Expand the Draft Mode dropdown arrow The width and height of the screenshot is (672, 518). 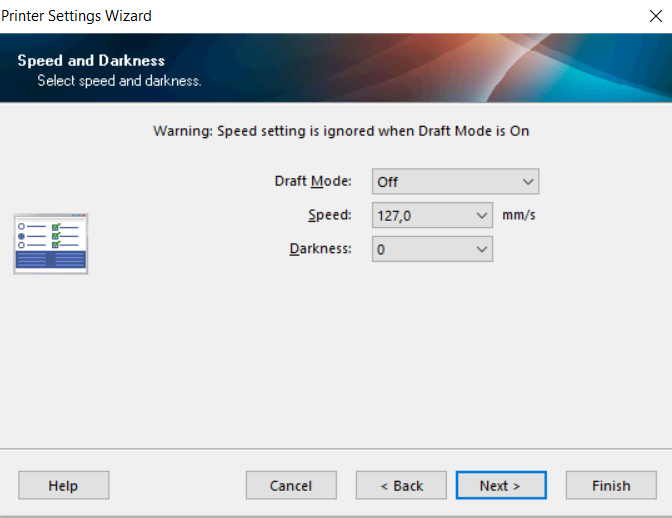coord(528,182)
